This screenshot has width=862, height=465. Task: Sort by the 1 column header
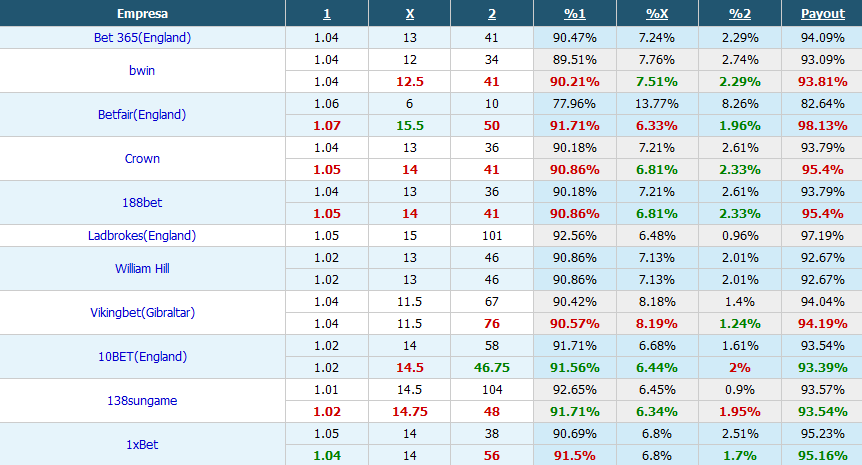[x=327, y=14]
